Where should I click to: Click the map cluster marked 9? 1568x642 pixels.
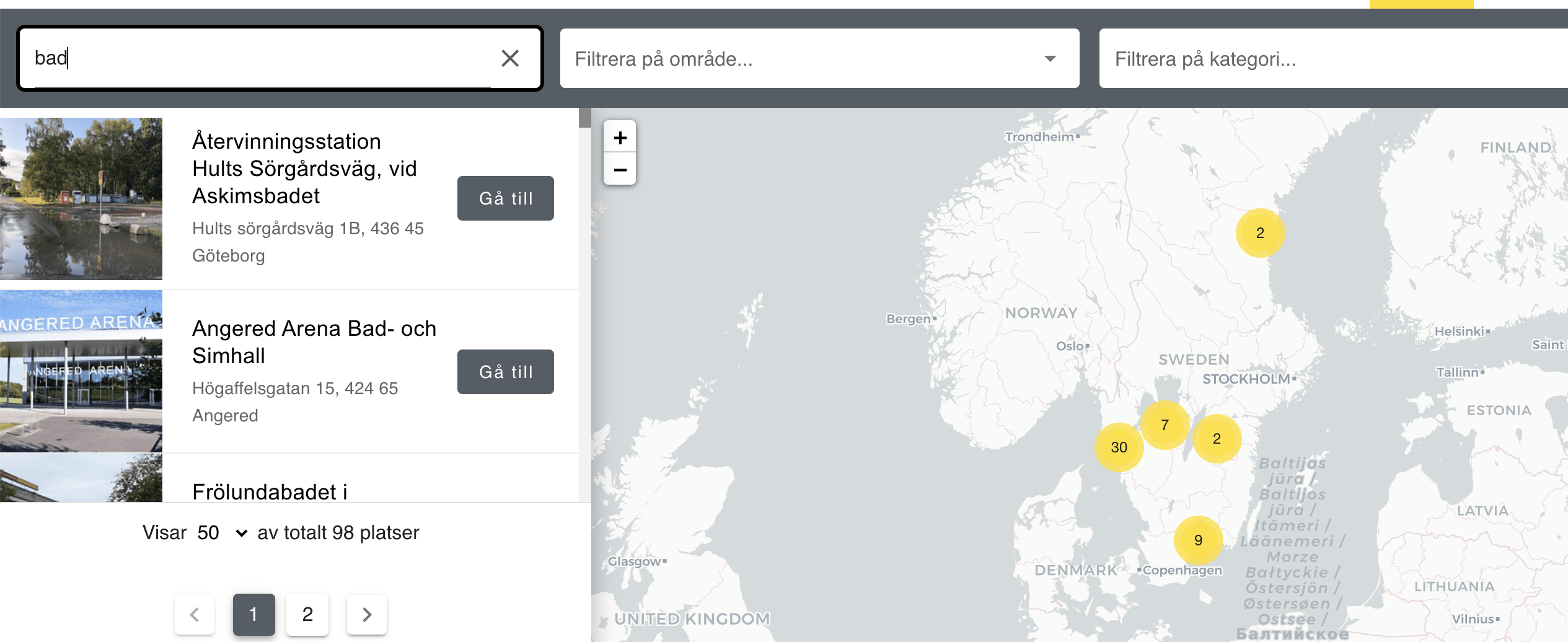tap(1198, 540)
